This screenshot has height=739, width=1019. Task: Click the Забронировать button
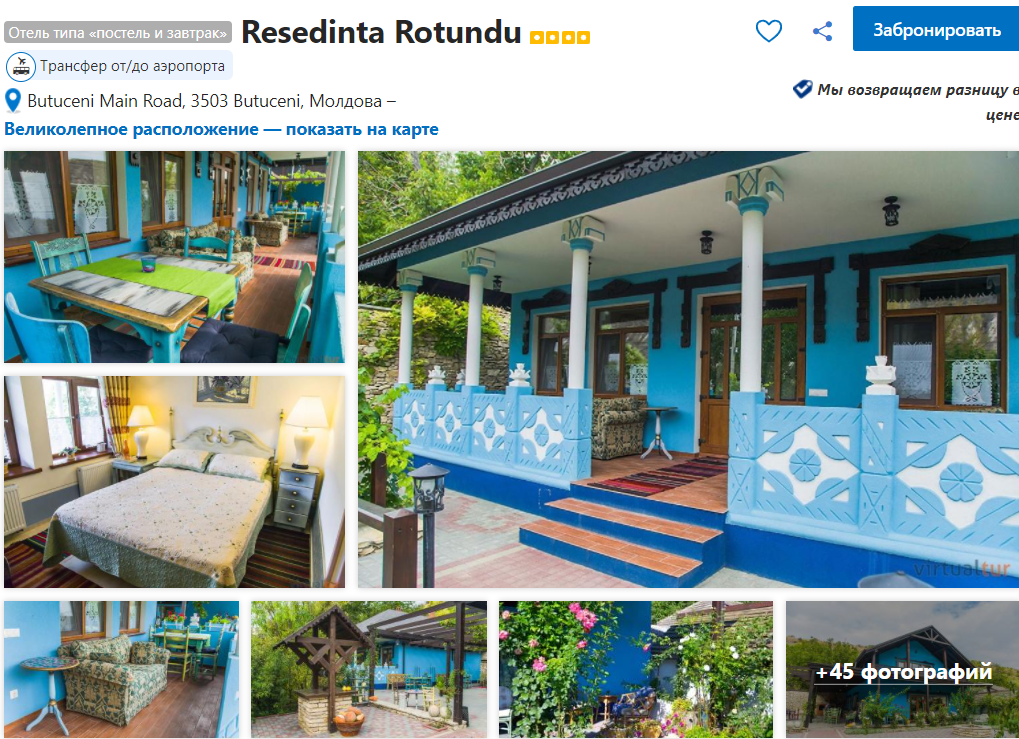click(x=936, y=30)
